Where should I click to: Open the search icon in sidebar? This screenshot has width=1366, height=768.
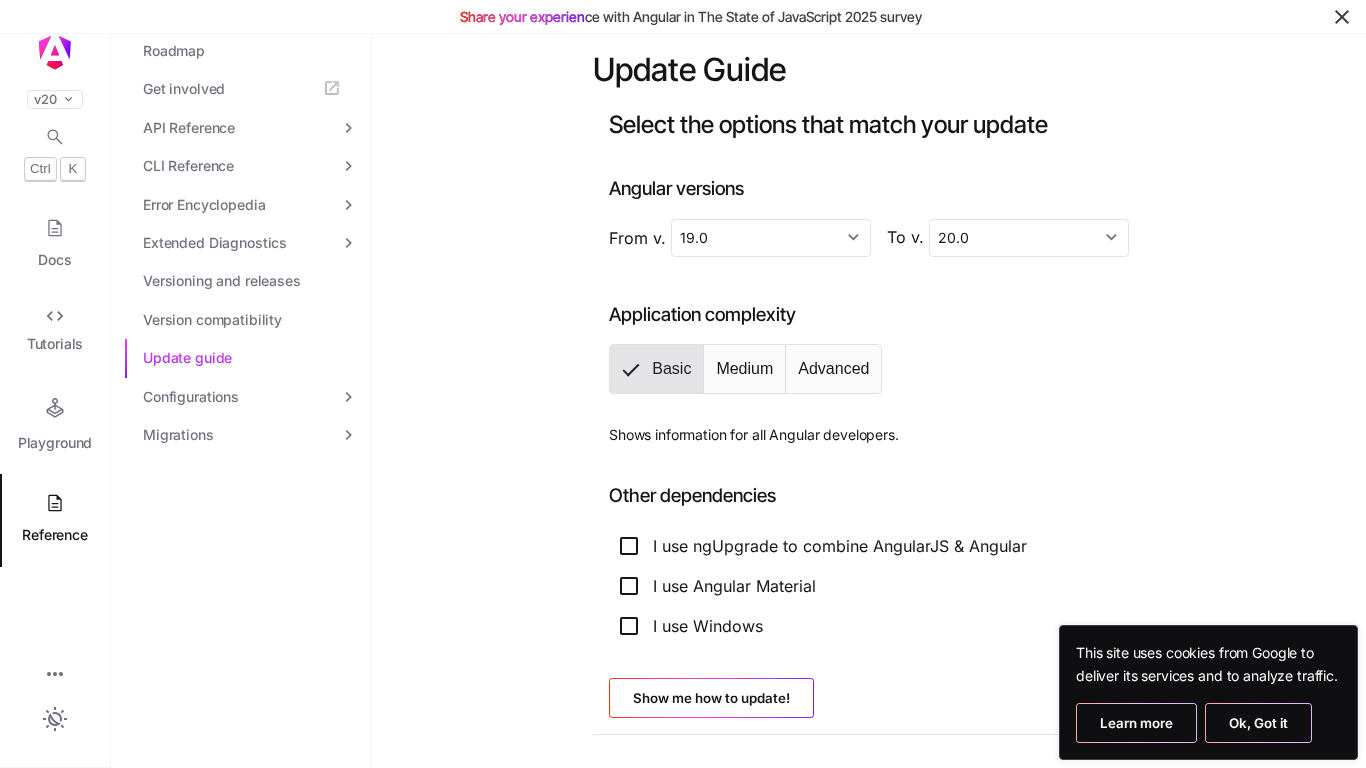point(55,137)
